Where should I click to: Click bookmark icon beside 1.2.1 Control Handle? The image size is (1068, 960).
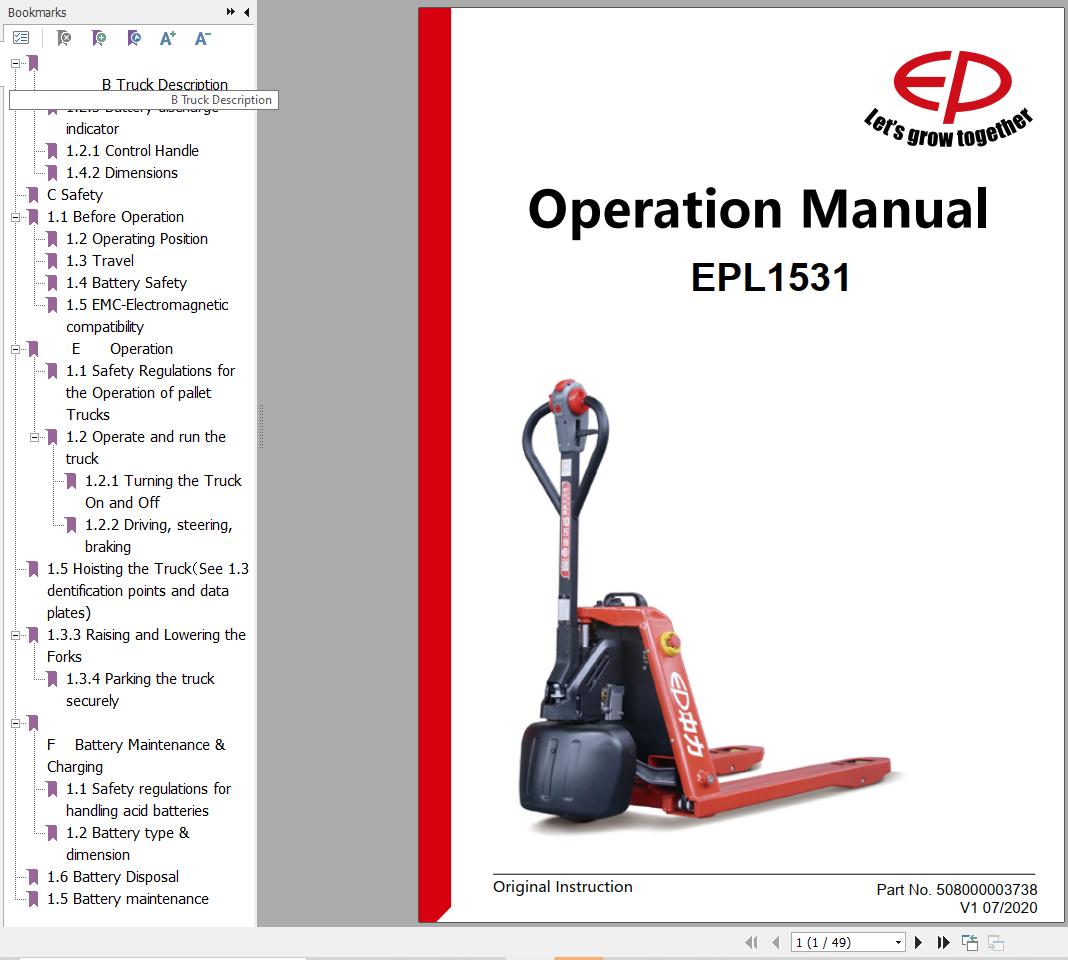pyautogui.click(x=52, y=151)
